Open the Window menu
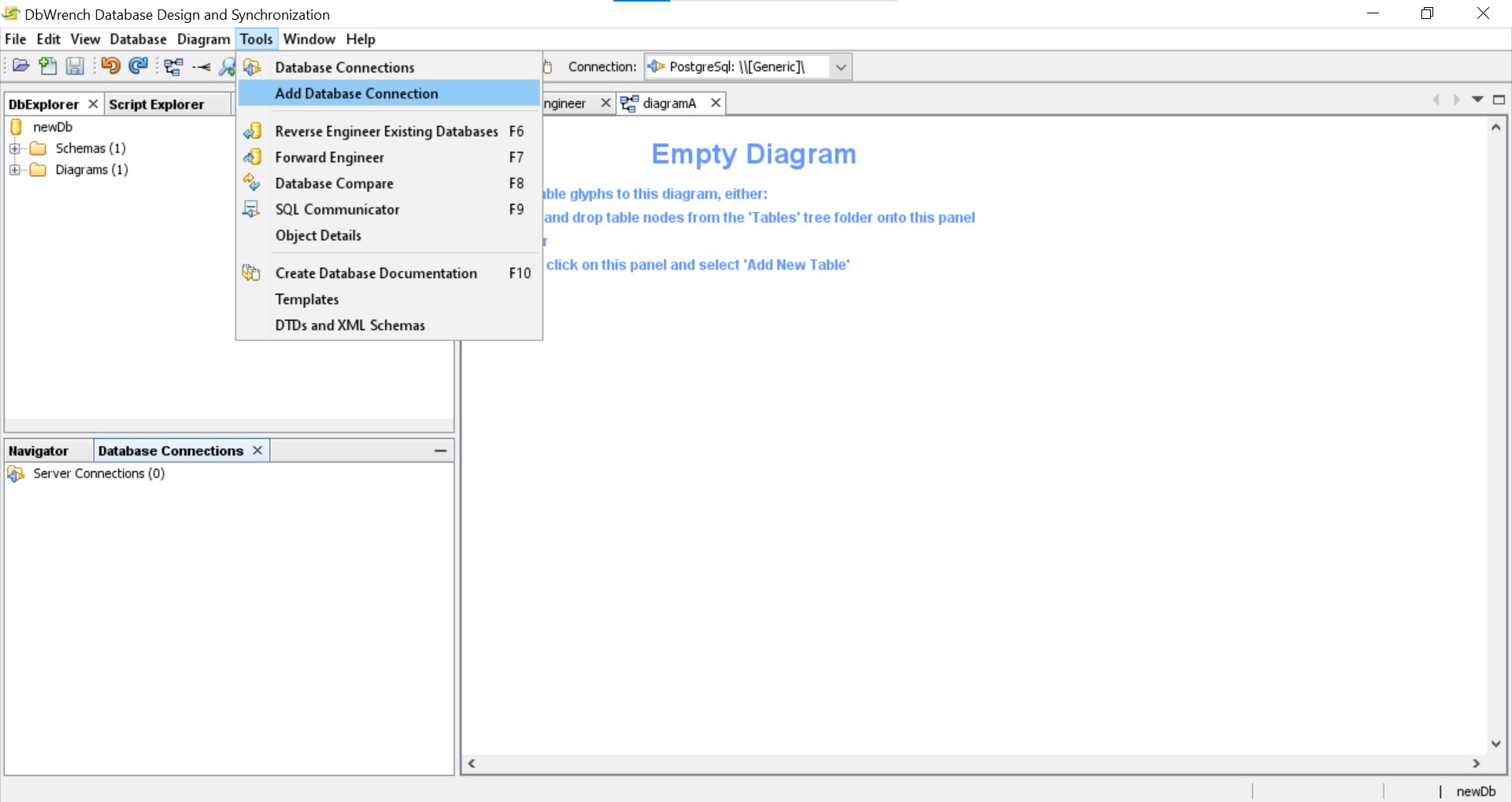 tap(309, 39)
